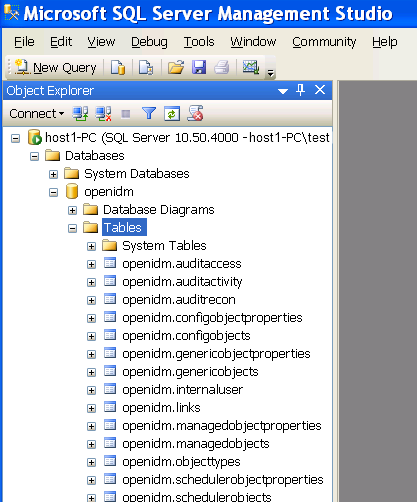Expand the System Databases folder

click(x=53, y=174)
